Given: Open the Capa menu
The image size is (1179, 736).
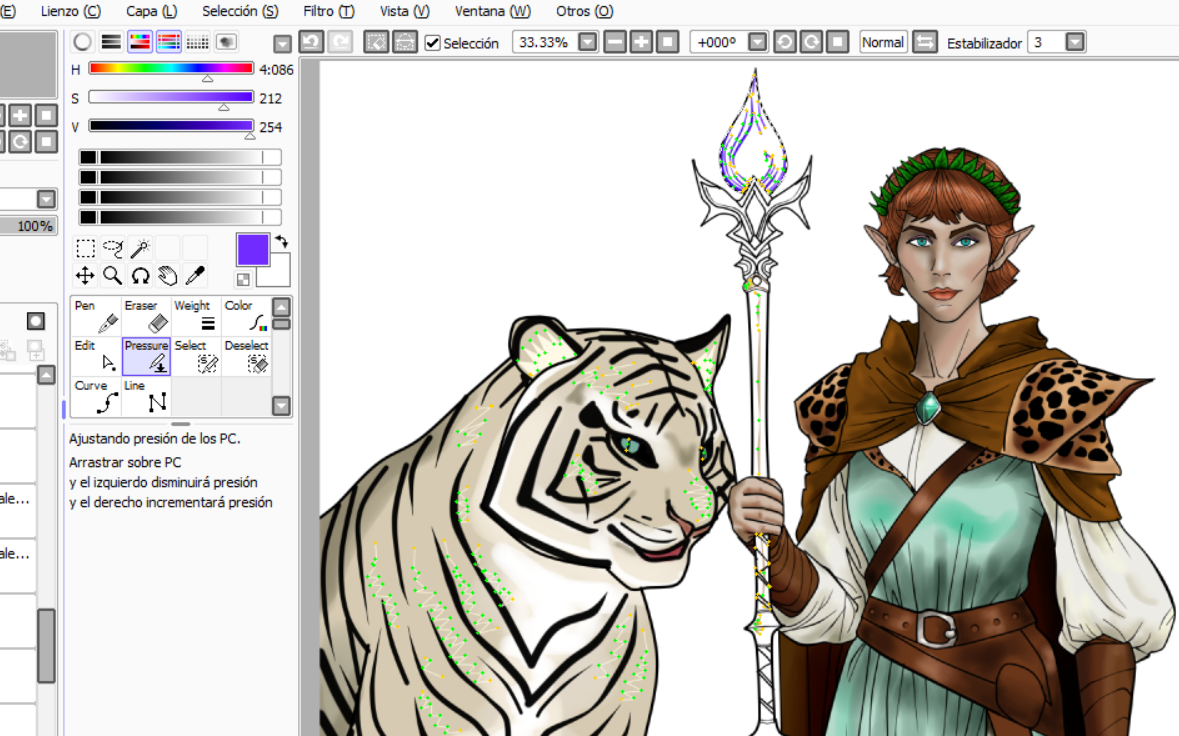Looking at the screenshot, I should click(x=151, y=11).
